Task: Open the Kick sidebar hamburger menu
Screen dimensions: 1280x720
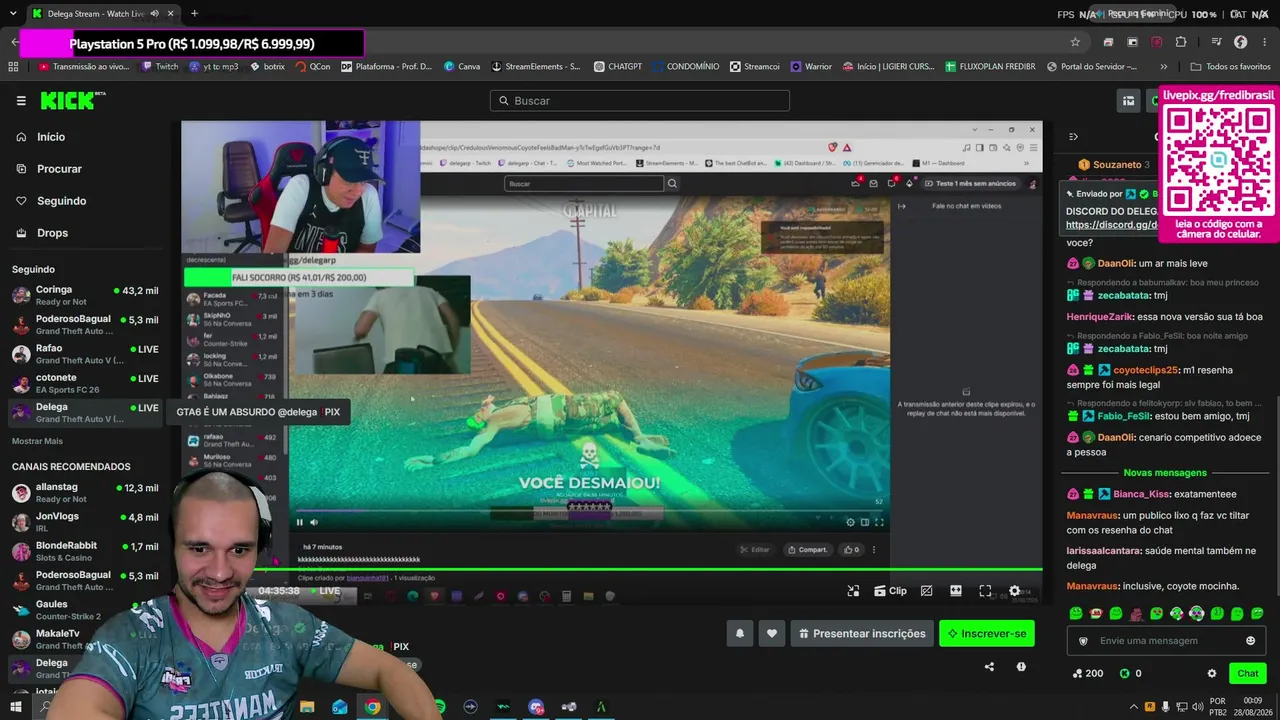Action: [21, 101]
